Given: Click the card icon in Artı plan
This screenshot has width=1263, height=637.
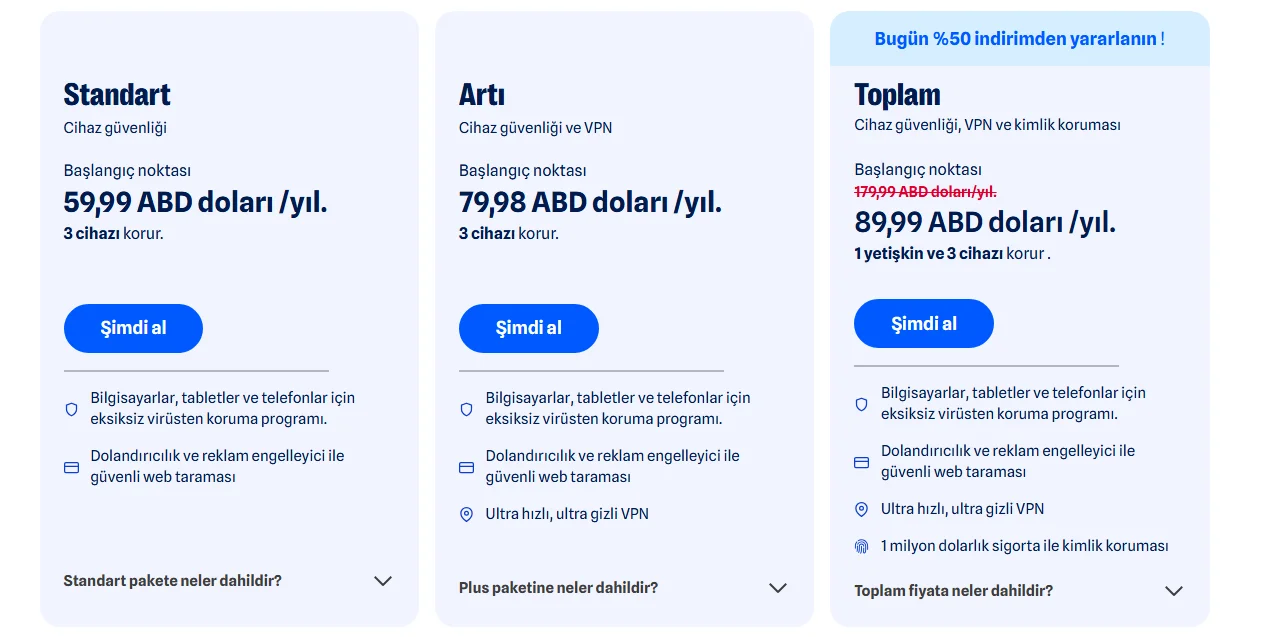Looking at the screenshot, I should 466,467.
